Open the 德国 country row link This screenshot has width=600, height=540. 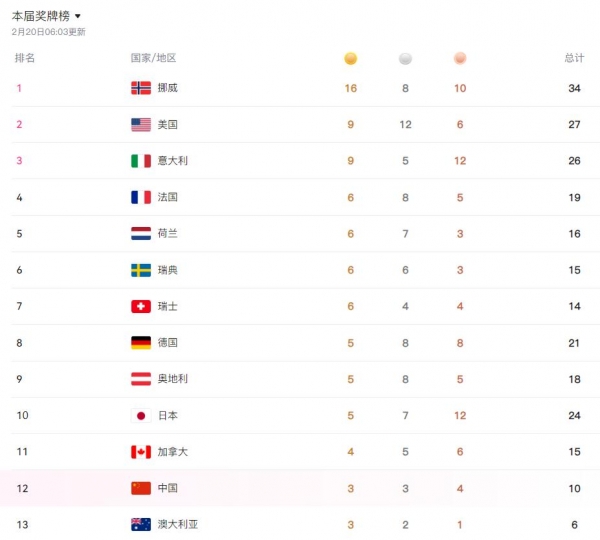pyautogui.click(x=167, y=343)
